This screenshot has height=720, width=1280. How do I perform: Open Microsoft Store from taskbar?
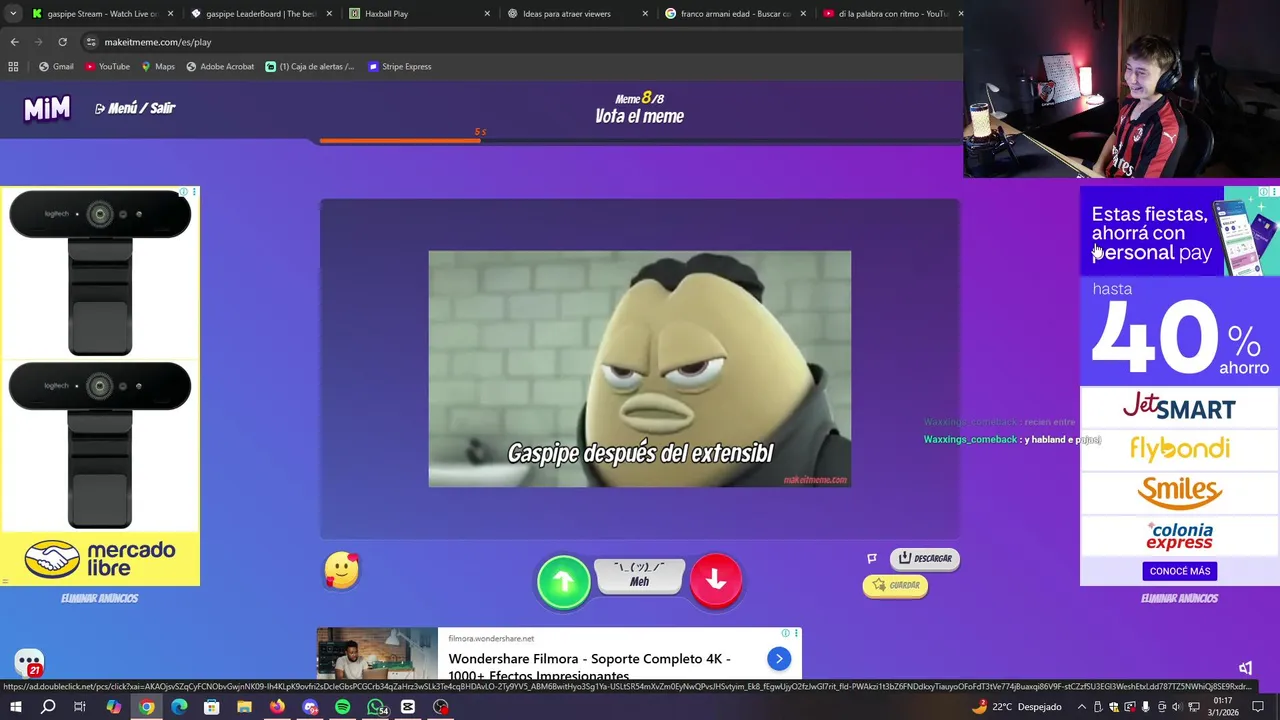211,707
